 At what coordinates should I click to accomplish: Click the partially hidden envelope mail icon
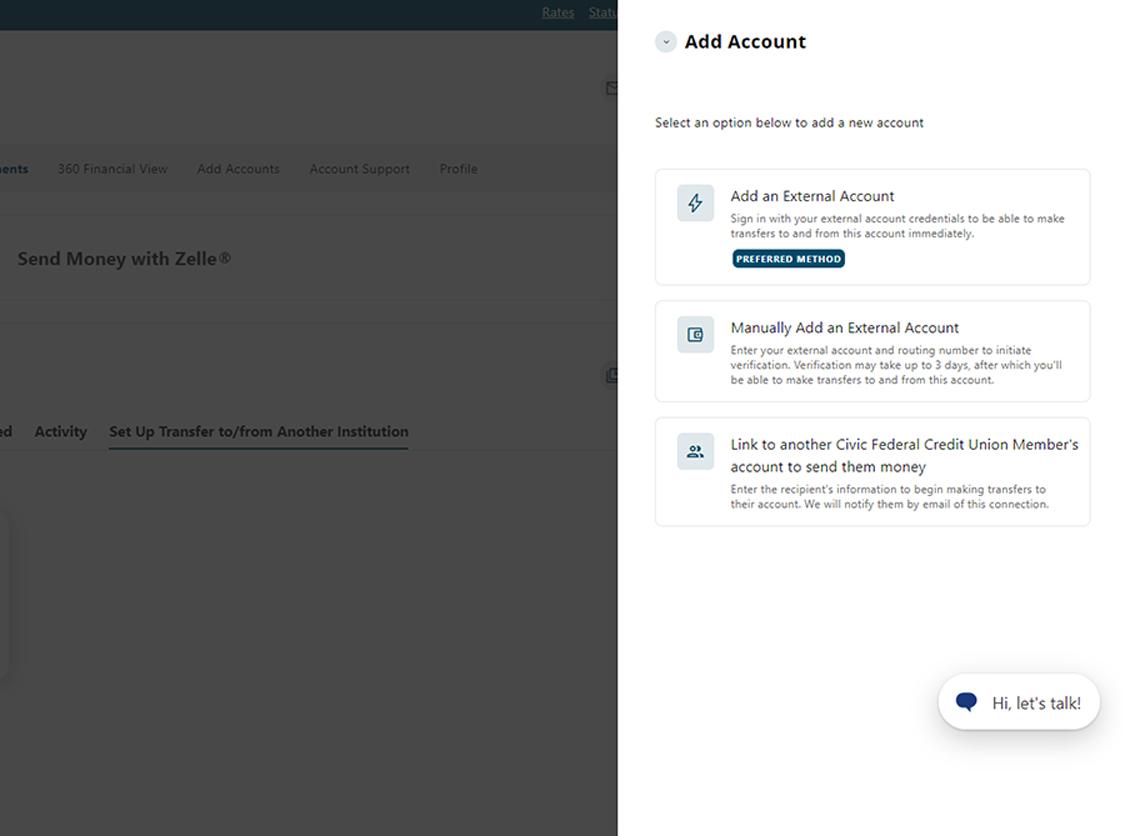pos(611,88)
